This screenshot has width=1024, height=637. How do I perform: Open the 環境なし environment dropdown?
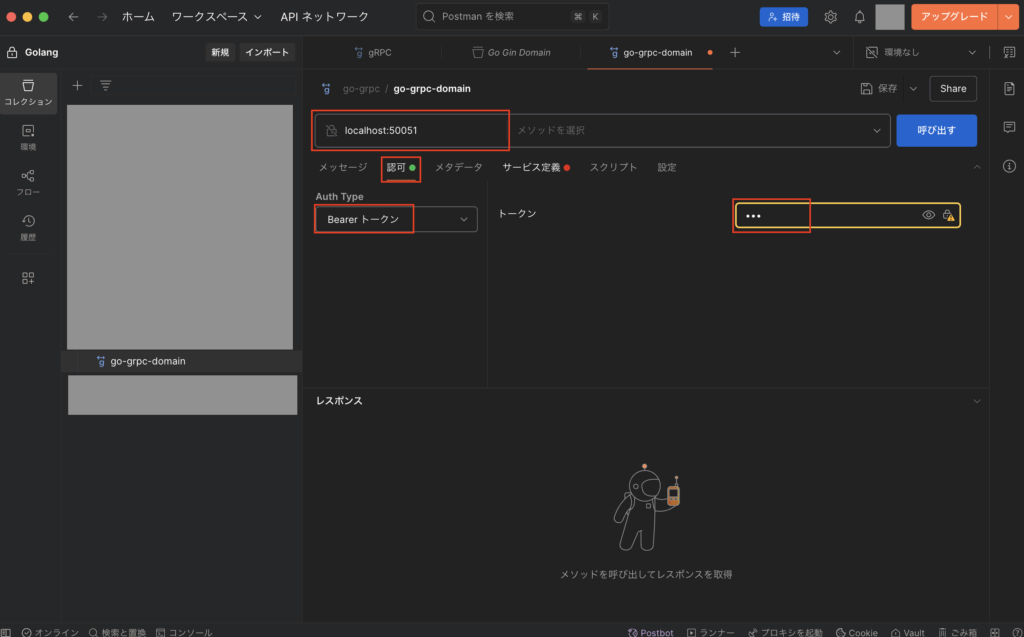click(921, 52)
